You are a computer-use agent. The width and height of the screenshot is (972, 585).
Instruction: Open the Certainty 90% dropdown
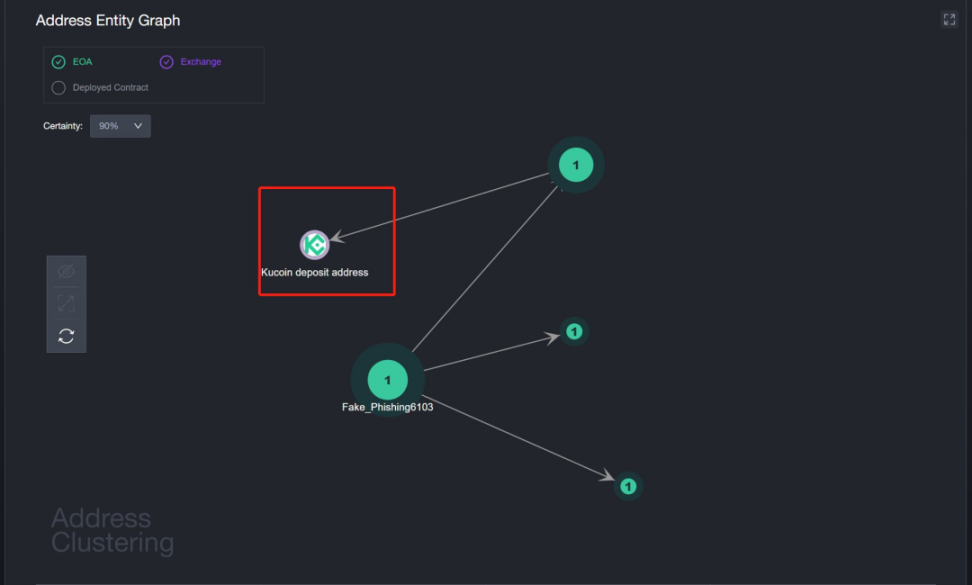(x=120, y=126)
